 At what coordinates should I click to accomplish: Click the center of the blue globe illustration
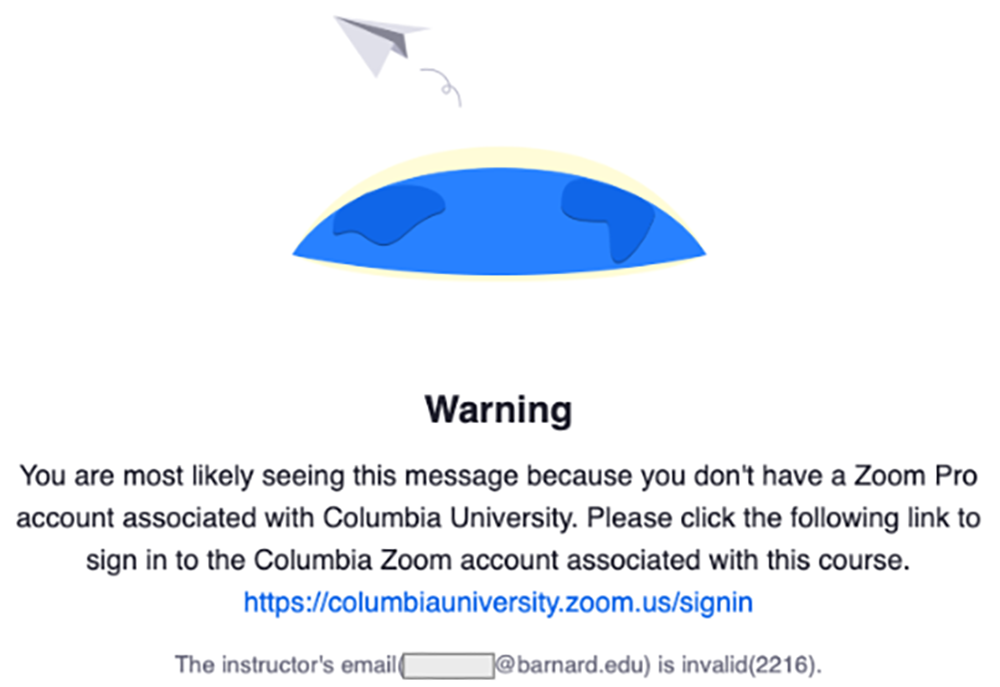500,232
